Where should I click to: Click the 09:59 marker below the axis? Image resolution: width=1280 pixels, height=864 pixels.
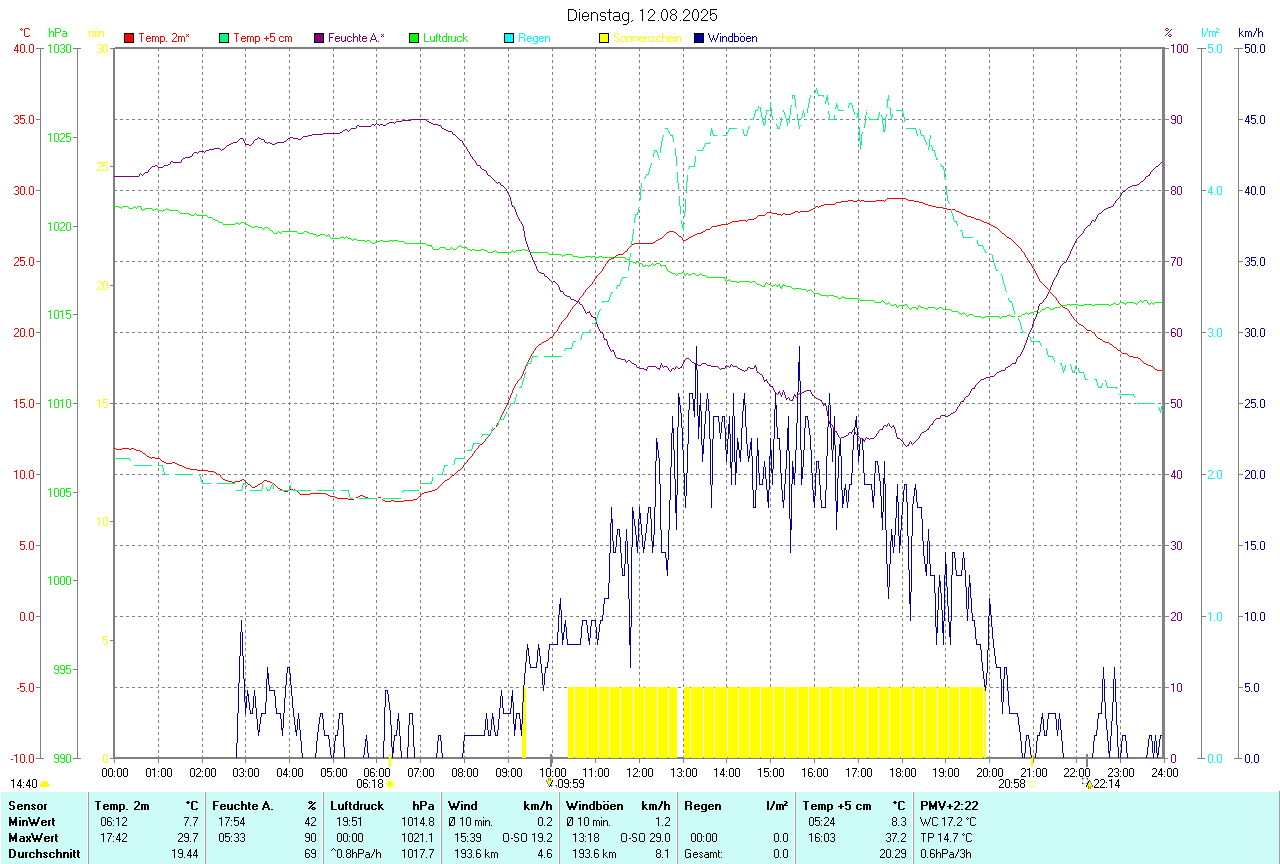(549, 784)
